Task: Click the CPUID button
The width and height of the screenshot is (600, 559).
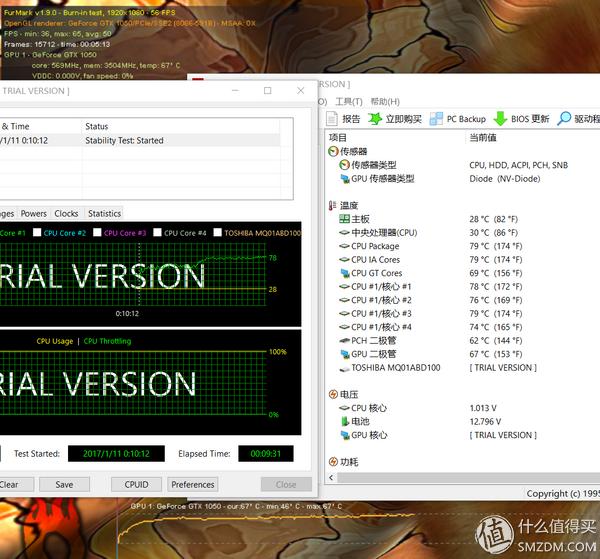Action: tap(136, 484)
